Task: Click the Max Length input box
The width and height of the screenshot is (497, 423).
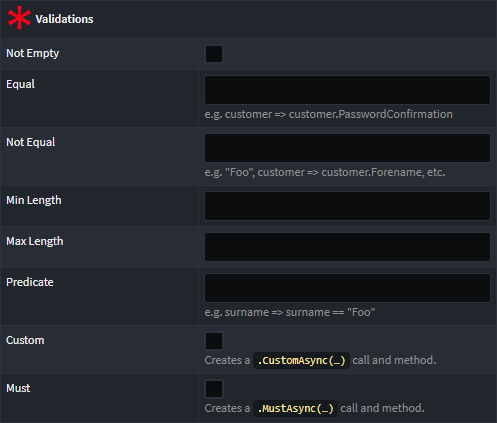Action: [x=347, y=247]
